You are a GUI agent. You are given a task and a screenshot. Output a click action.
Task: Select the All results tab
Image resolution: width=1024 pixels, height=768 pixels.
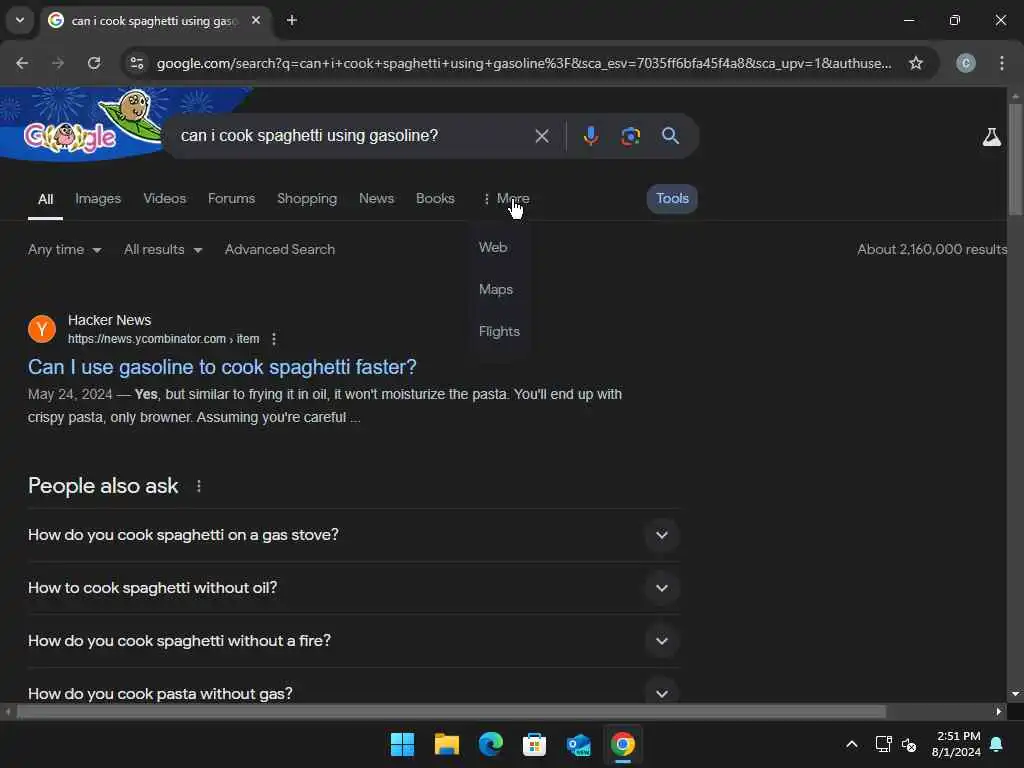(45, 199)
